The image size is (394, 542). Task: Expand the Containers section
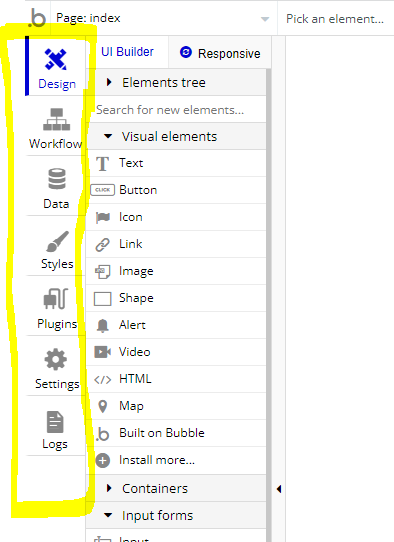click(x=176, y=488)
